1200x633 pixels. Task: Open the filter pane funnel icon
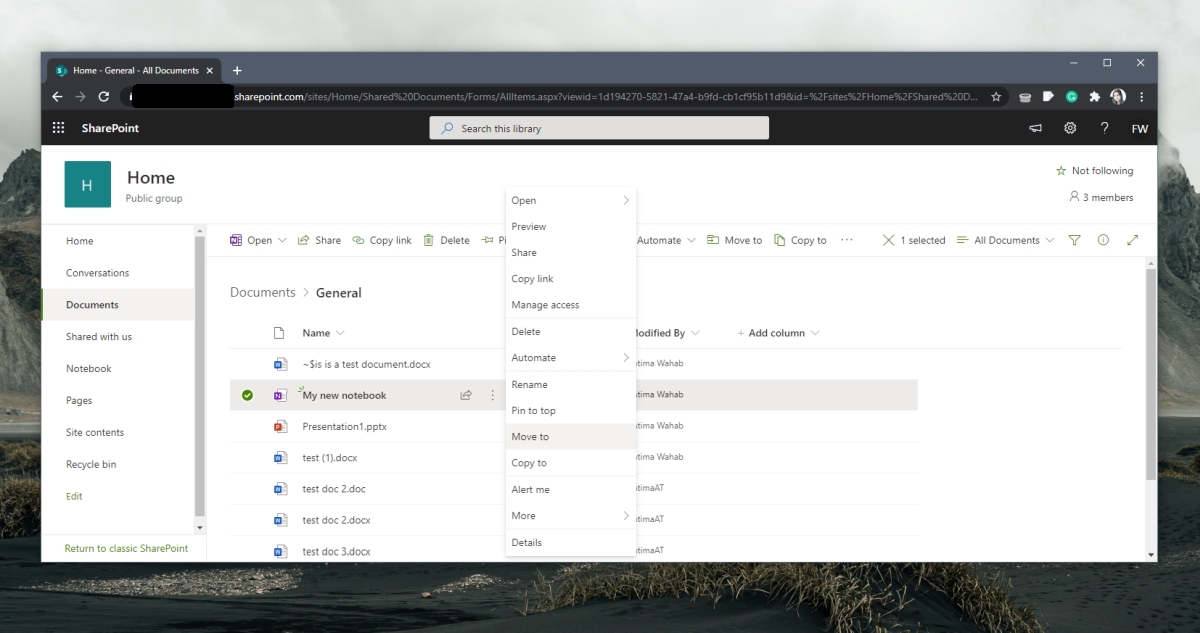(x=1074, y=240)
